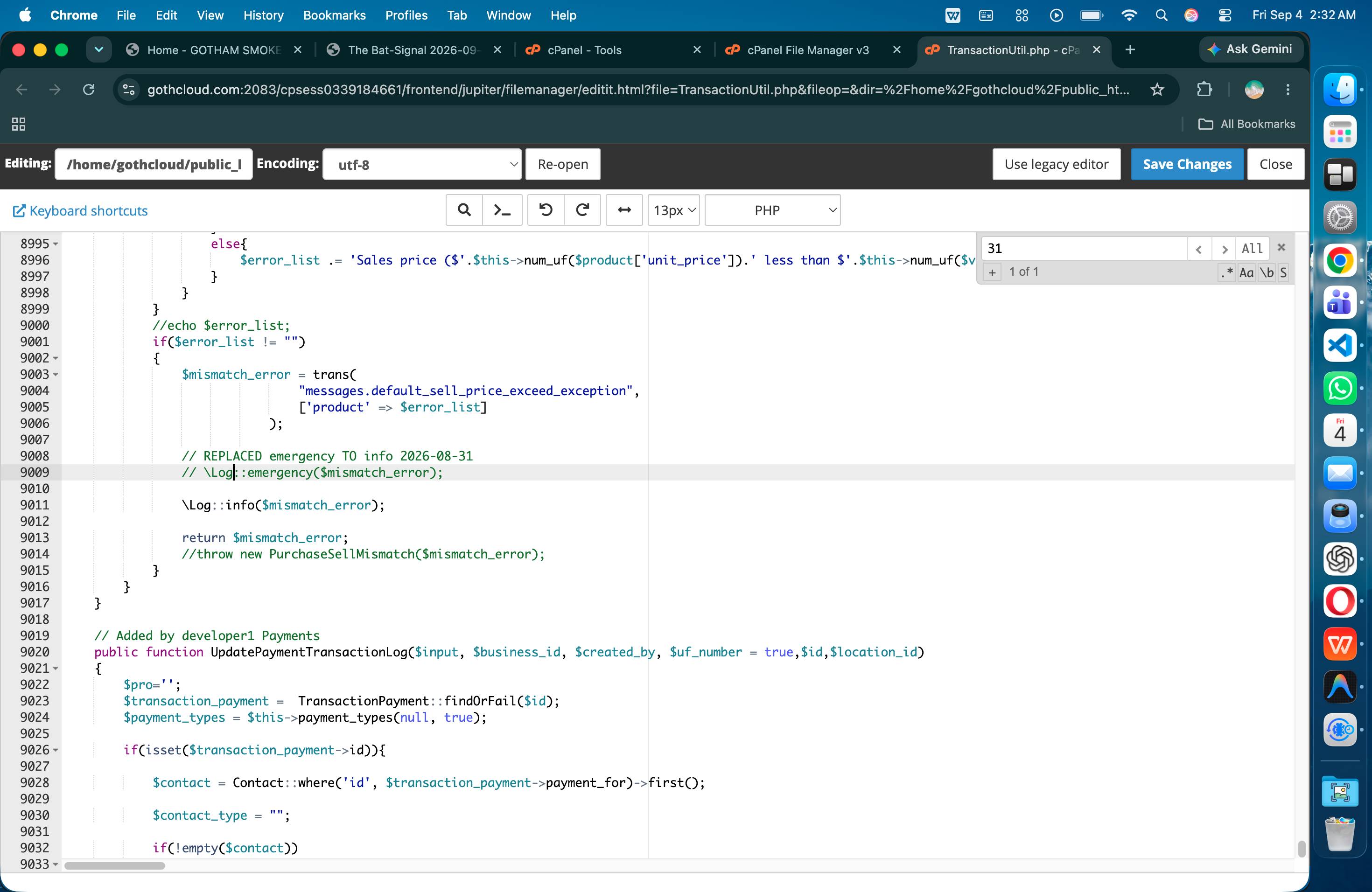Bookmark this page with star icon
The image size is (1372, 892).
coord(1157,89)
